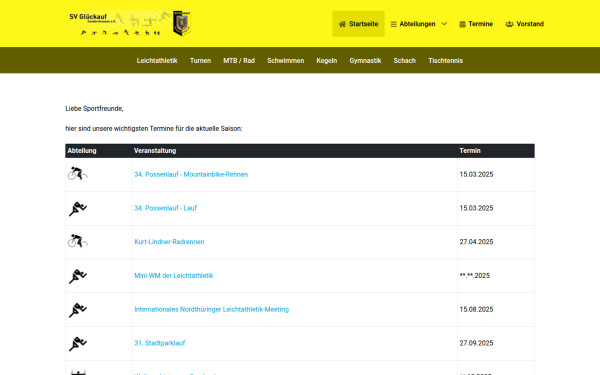Click the calendar icon beside Termine
Viewport: 600px width, 375px height.
(x=462, y=24)
